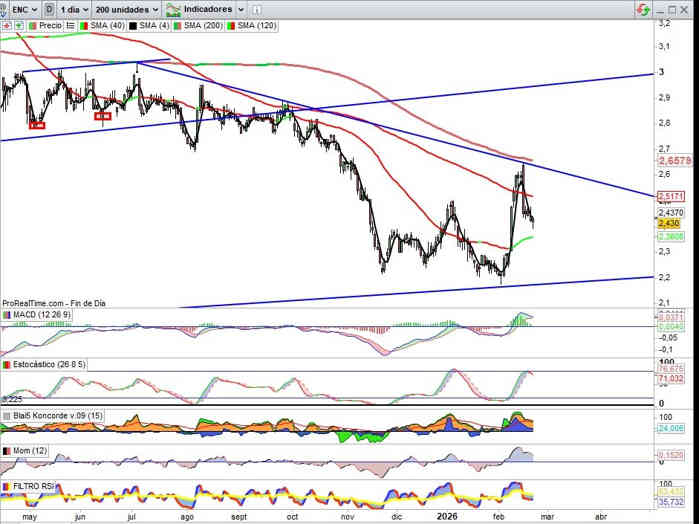Screen dimensions: 699x524
Task: Open the ENC ticker dropdown
Action: (20, 9)
